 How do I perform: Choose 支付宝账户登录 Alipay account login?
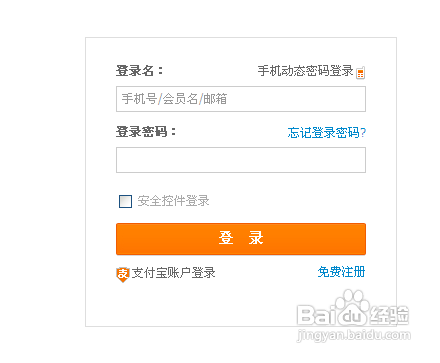pyautogui.click(x=173, y=273)
